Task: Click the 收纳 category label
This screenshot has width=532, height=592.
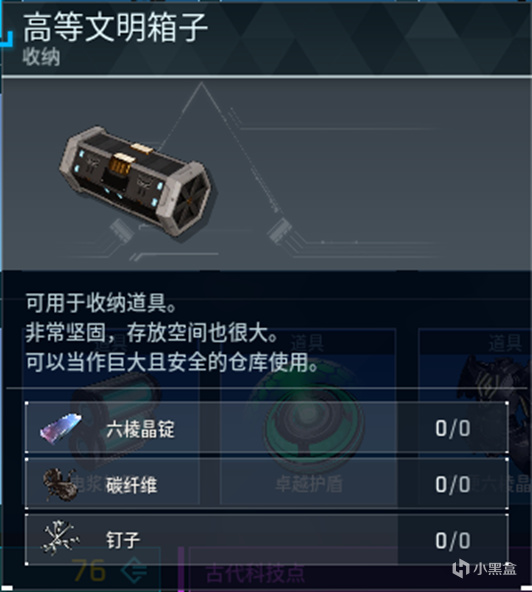Action: click(x=41, y=58)
